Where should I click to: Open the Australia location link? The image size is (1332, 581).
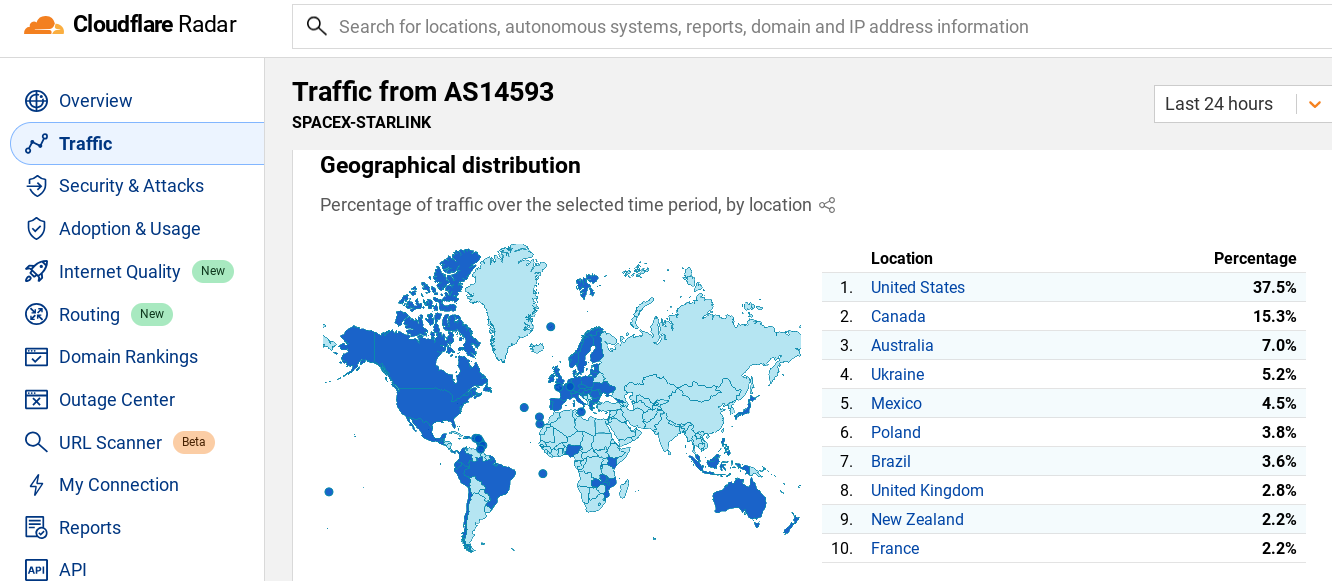click(902, 346)
